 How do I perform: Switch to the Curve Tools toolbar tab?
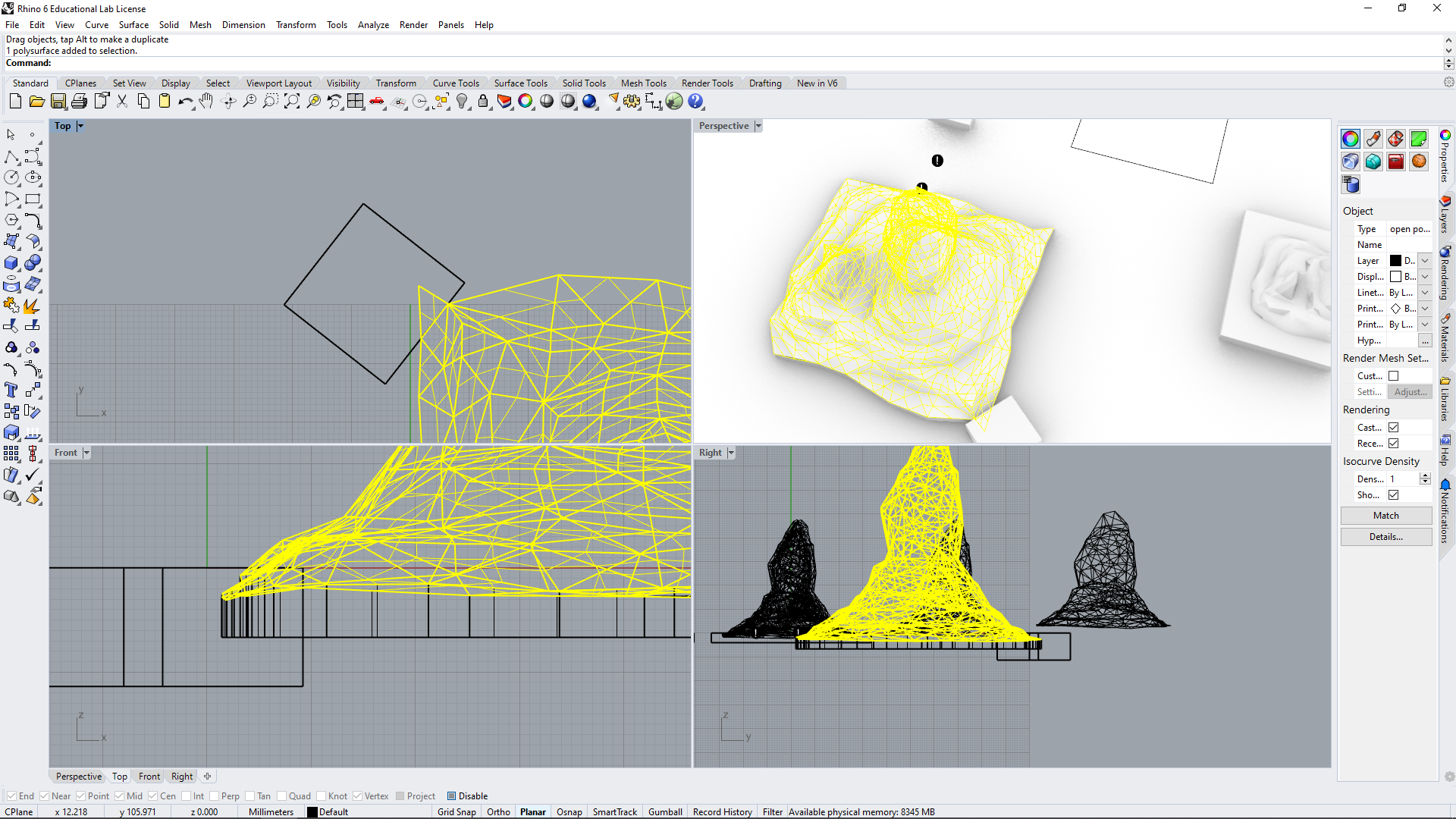tap(456, 83)
